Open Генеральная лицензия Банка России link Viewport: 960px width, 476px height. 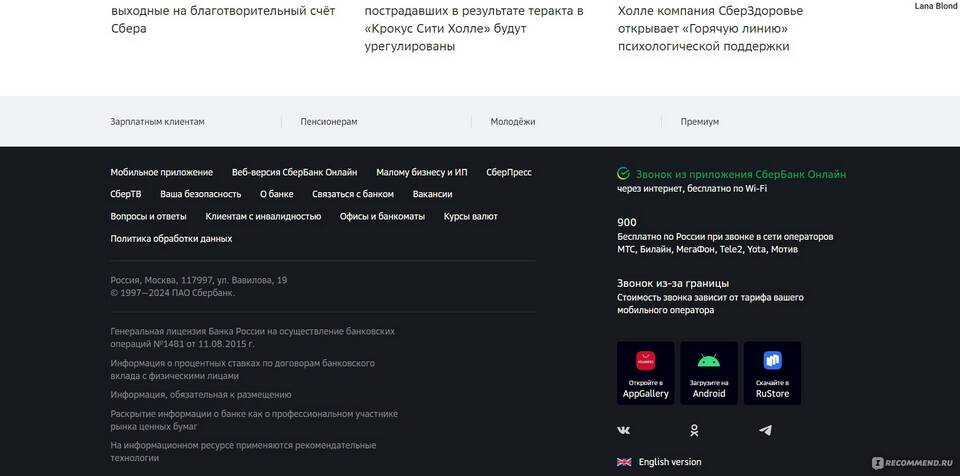click(x=252, y=338)
